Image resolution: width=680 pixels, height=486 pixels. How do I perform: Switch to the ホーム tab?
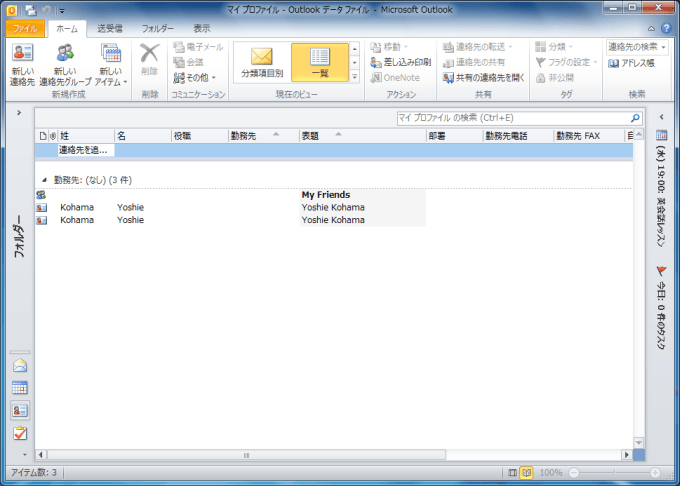(x=67, y=29)
